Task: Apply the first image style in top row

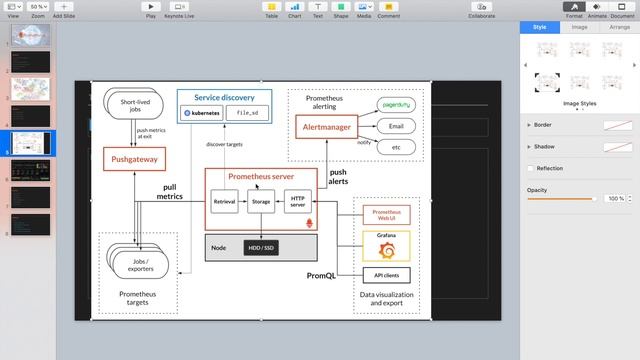Action: 547,50
